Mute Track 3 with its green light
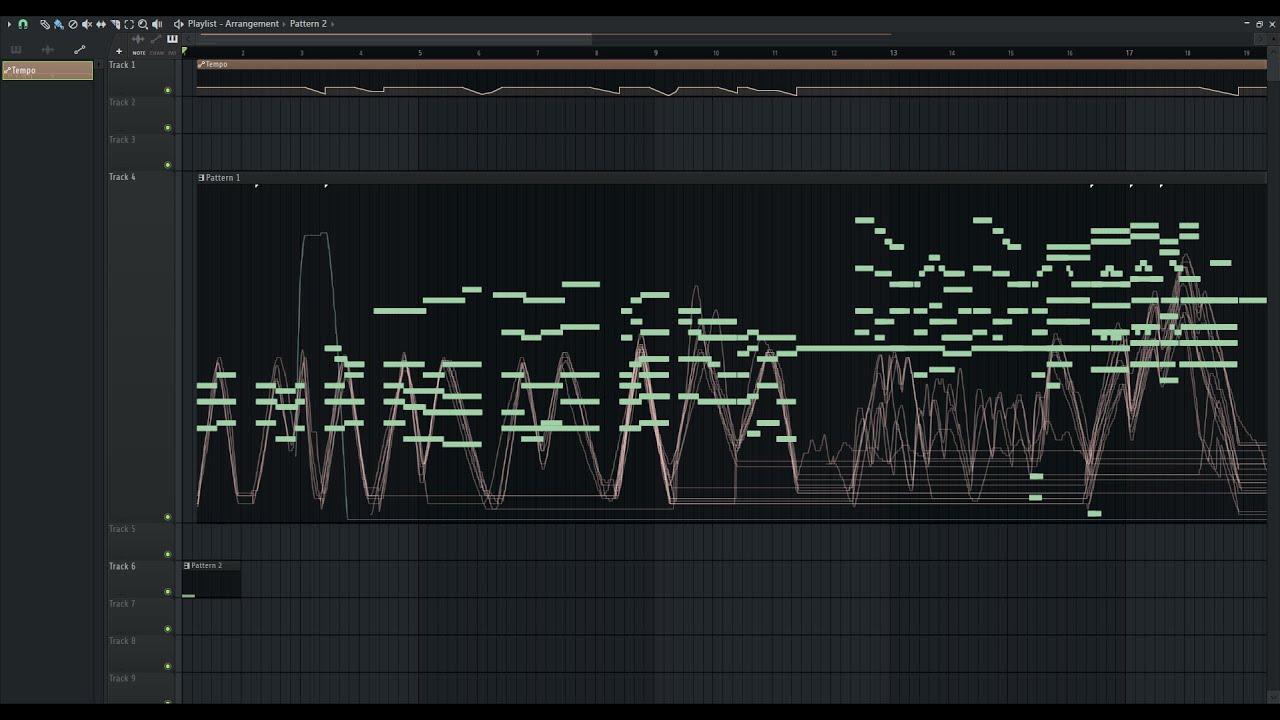The width and height of the screenshot is (1280, 720). click(x=167, y=165)
